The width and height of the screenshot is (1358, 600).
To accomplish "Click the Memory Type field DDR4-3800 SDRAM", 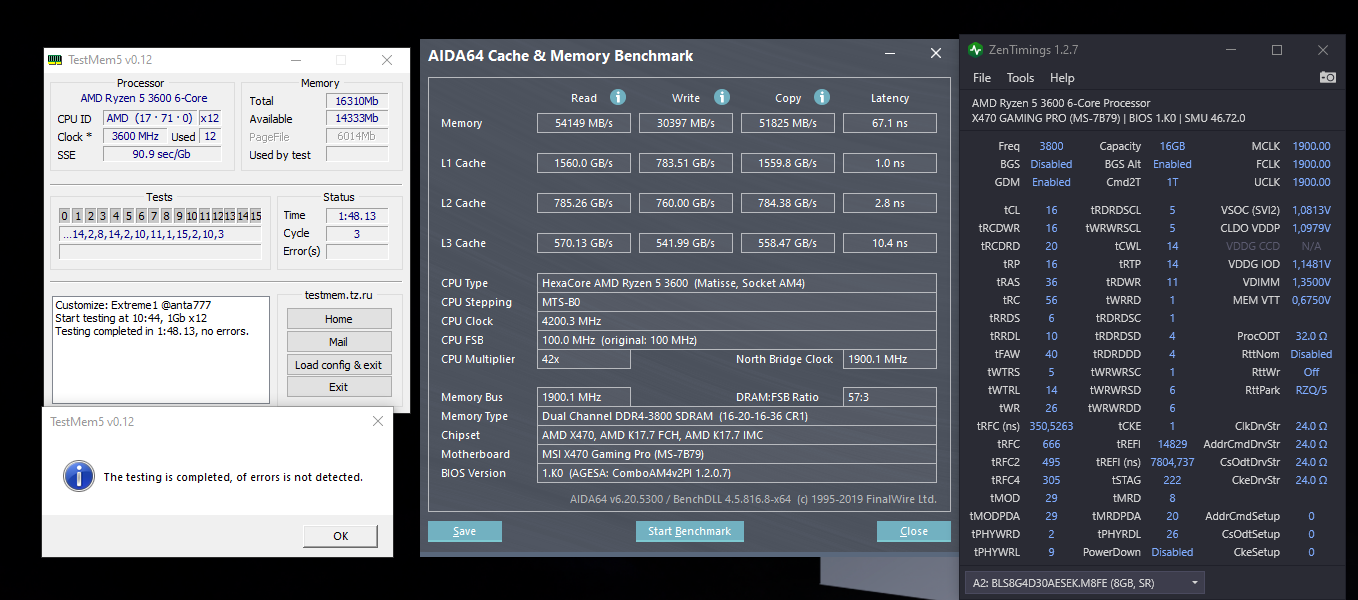I will coord(737,416).
